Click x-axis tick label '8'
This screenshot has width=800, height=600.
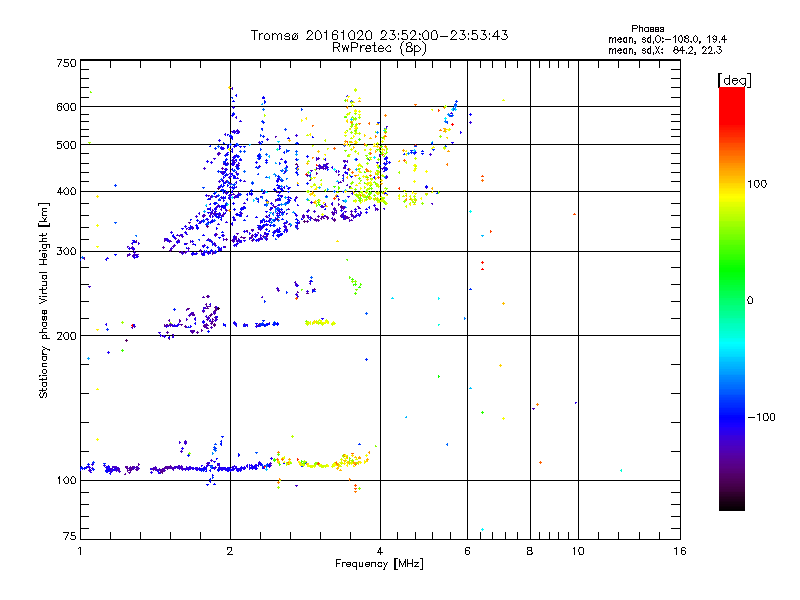(x=530, y=551)
